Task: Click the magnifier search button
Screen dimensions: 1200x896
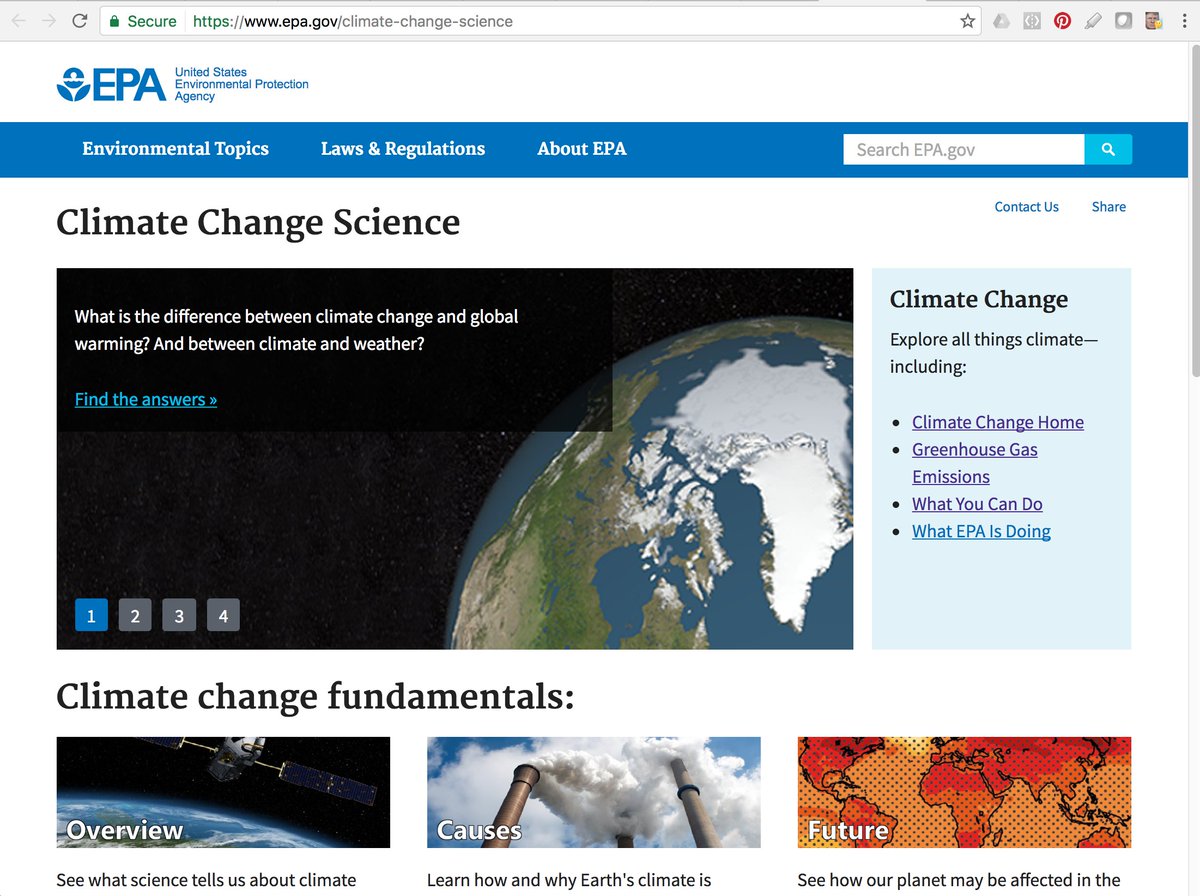Action: click(x=1108, y=149)
